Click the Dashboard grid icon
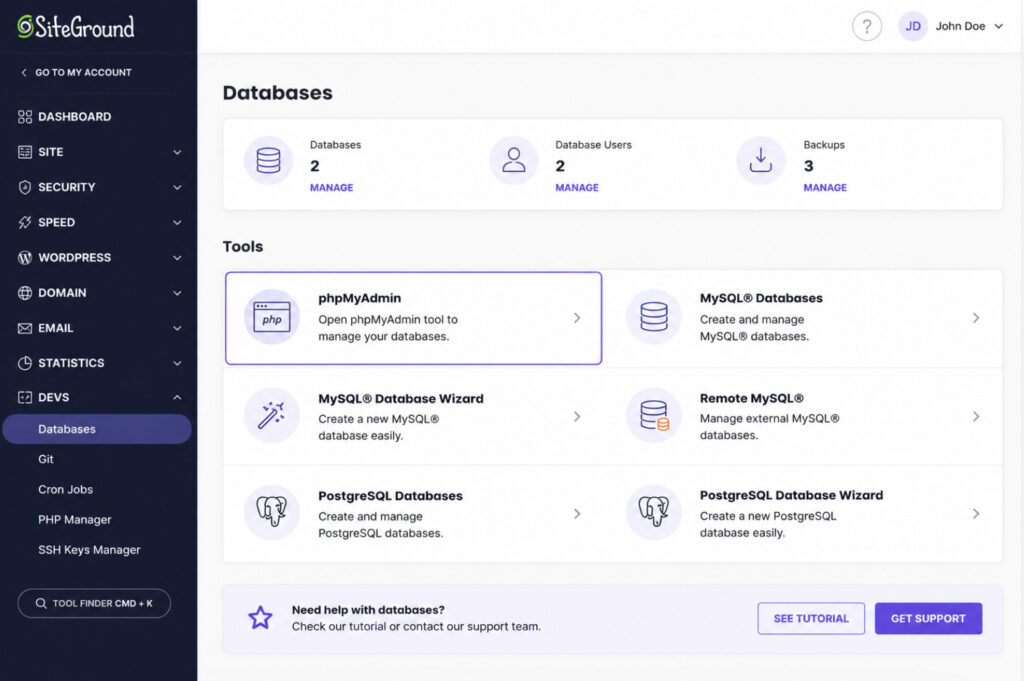This screenshot has width=1024, height=681. tap(25, 117)
